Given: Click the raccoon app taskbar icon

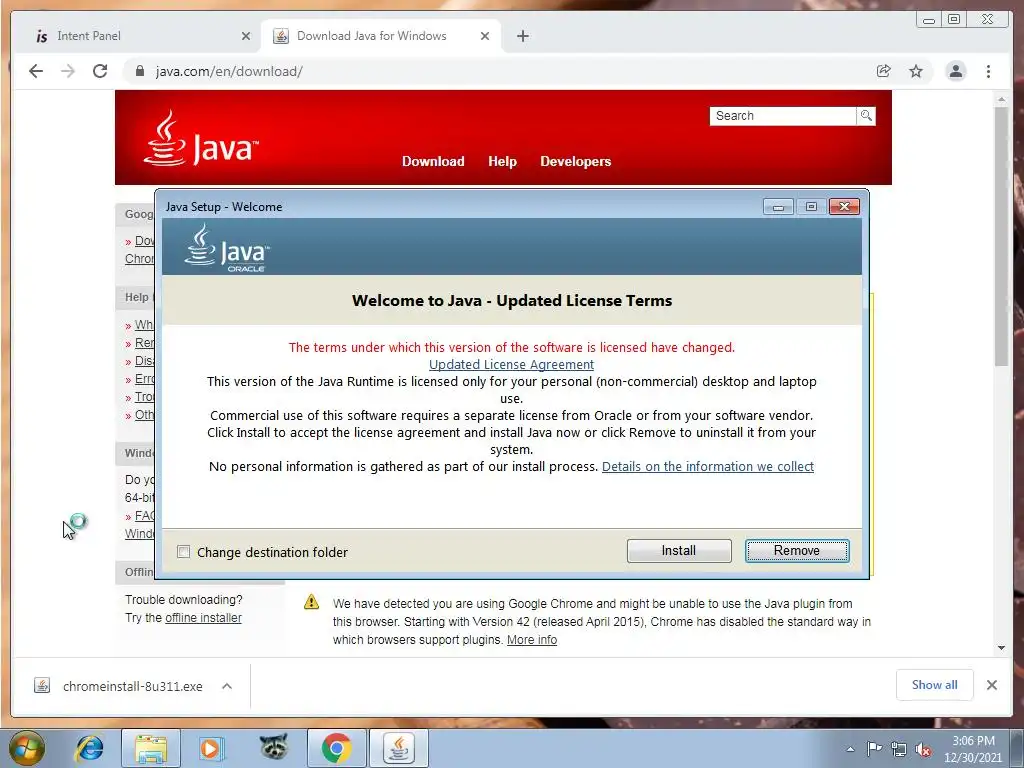Looking at the screenshot, I should tap(273, 748).
